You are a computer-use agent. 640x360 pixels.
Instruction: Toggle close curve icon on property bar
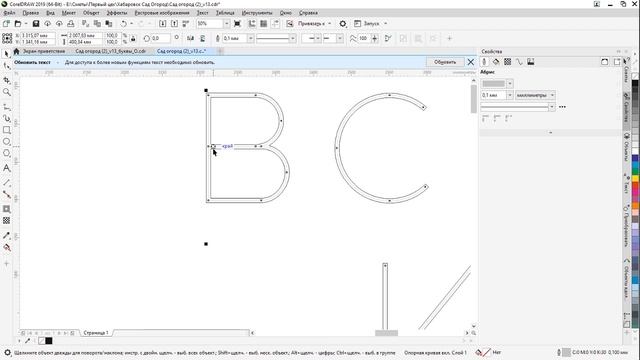[388, 38]
